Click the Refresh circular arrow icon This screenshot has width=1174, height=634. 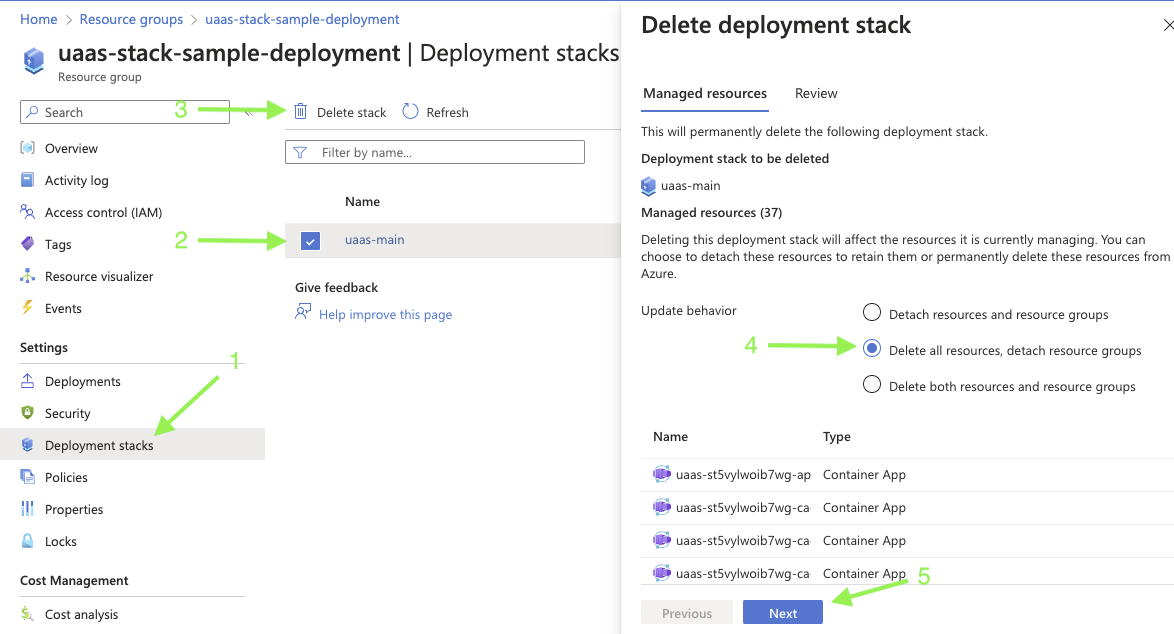point(410,112)
